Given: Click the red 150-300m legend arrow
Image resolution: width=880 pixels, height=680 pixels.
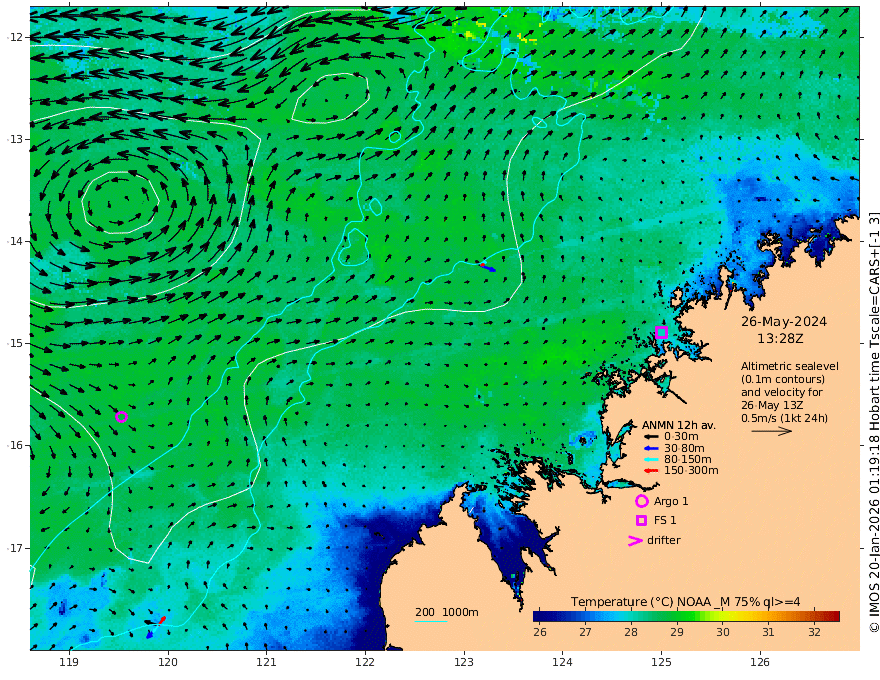Looking at the screenshot, I should pos(650,470).
